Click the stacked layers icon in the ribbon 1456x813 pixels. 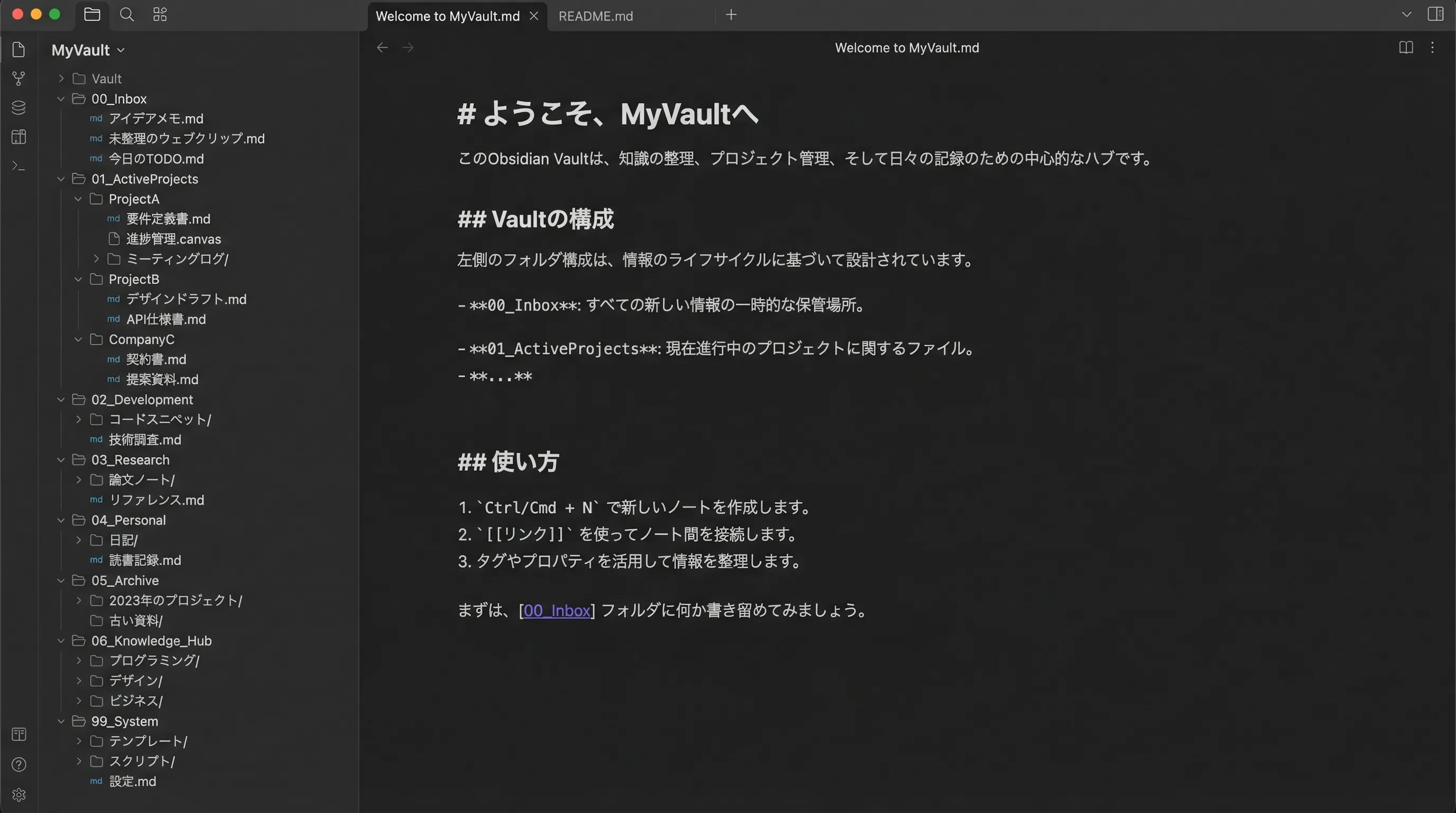point(18,107)
